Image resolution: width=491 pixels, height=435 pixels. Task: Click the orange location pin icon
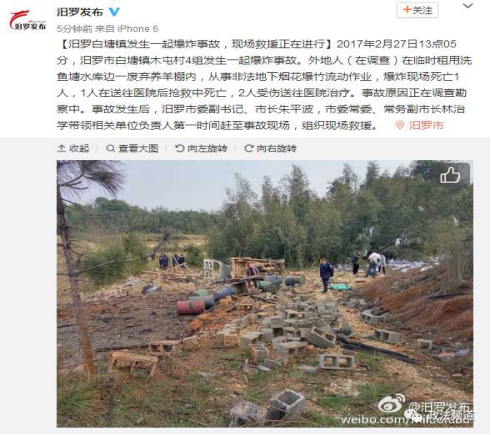pyautogui.click(x=400, y=125)
